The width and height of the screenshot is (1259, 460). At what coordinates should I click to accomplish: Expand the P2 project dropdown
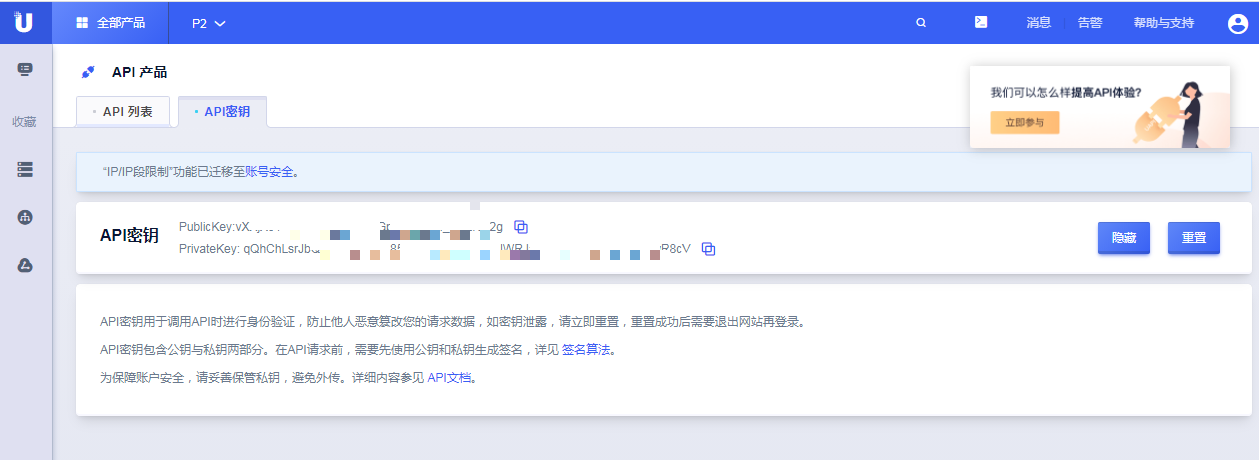[209, 23]
